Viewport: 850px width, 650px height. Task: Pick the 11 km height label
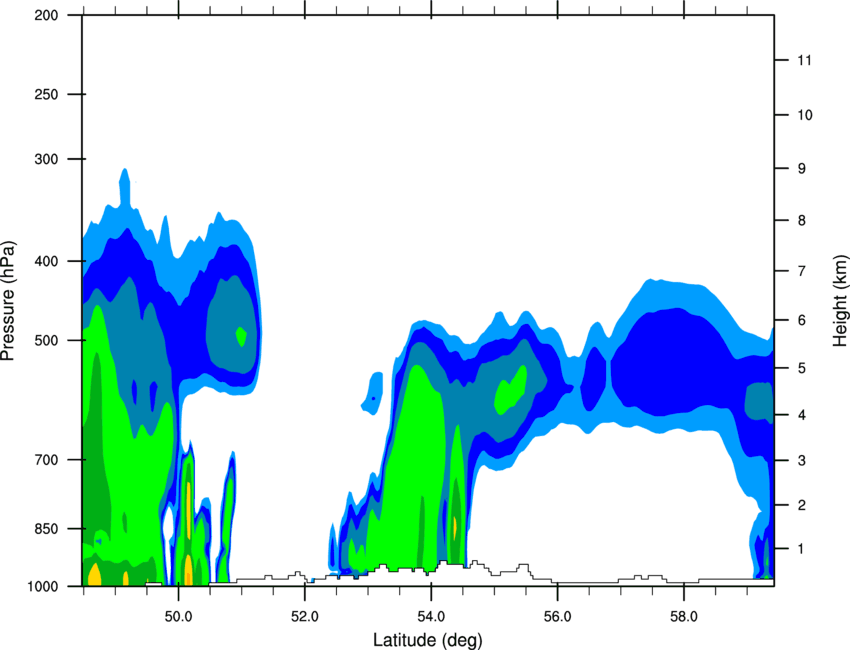[805, 60]
